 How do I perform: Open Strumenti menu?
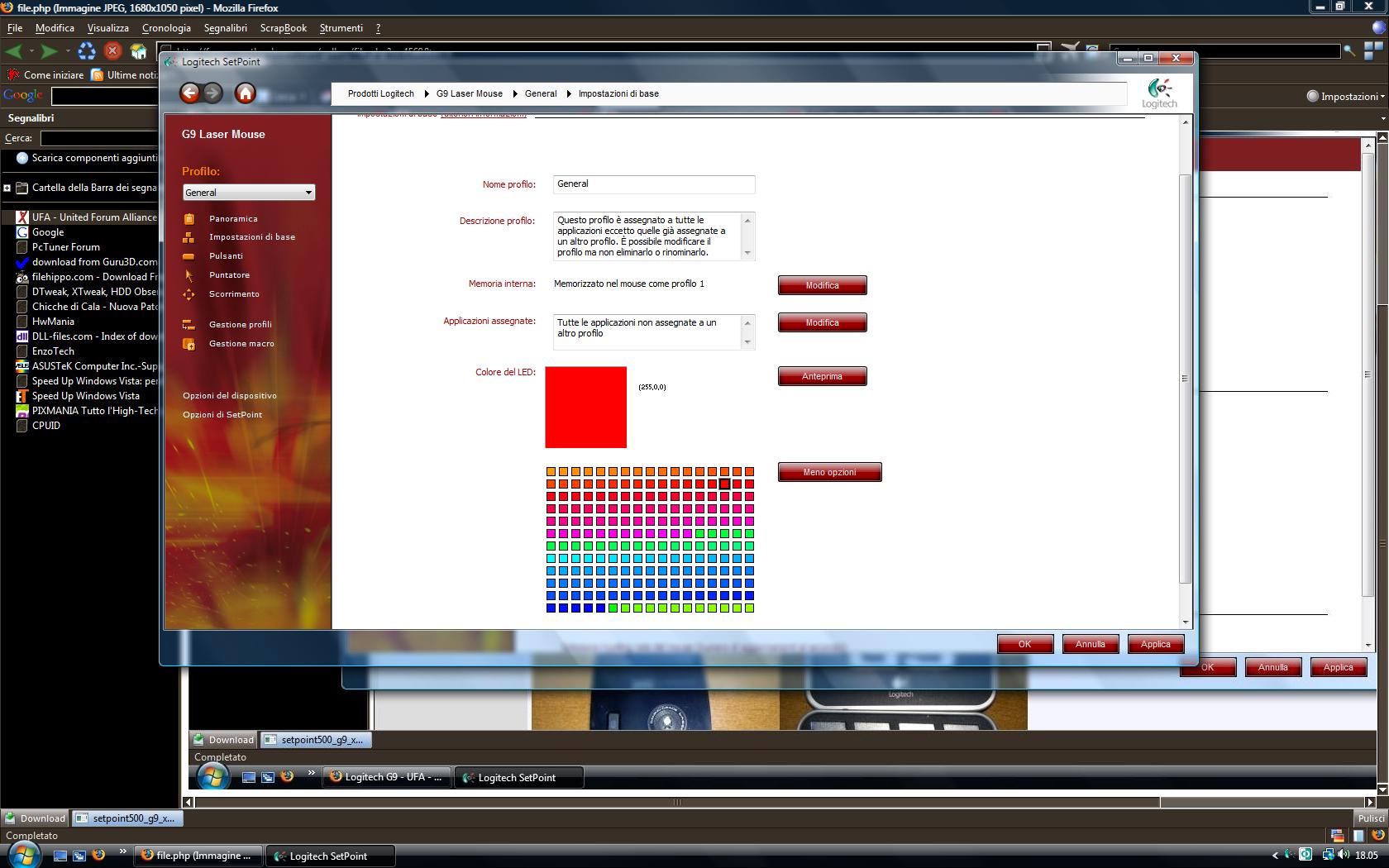click(341, 28)
